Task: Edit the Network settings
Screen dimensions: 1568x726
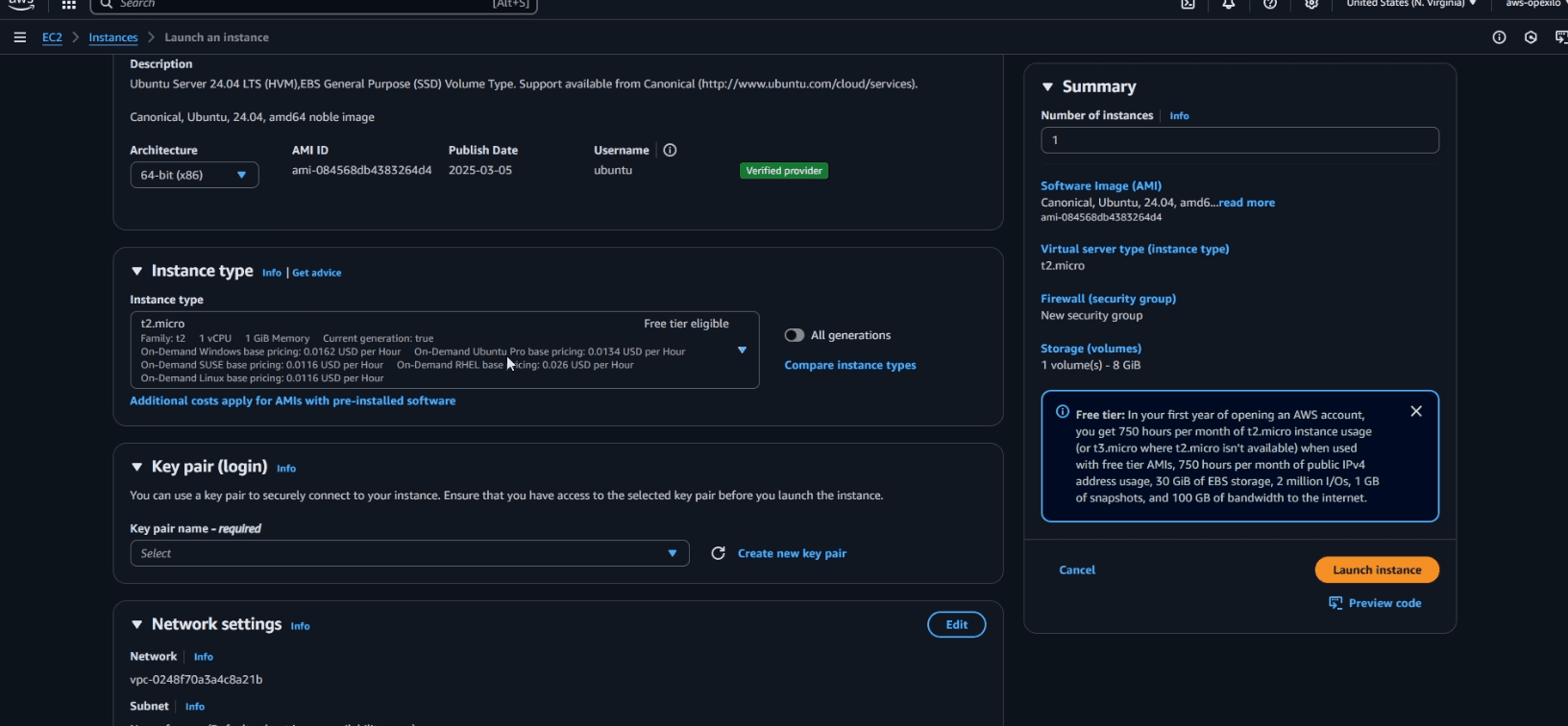Action: 956,624
